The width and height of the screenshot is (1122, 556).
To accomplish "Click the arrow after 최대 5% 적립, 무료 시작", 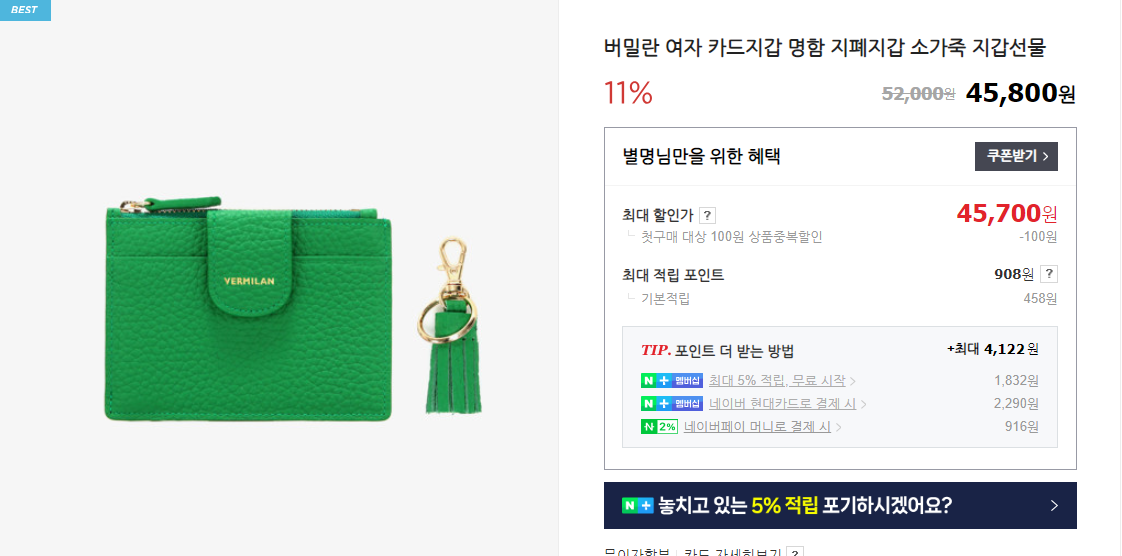I will point(853,381).
